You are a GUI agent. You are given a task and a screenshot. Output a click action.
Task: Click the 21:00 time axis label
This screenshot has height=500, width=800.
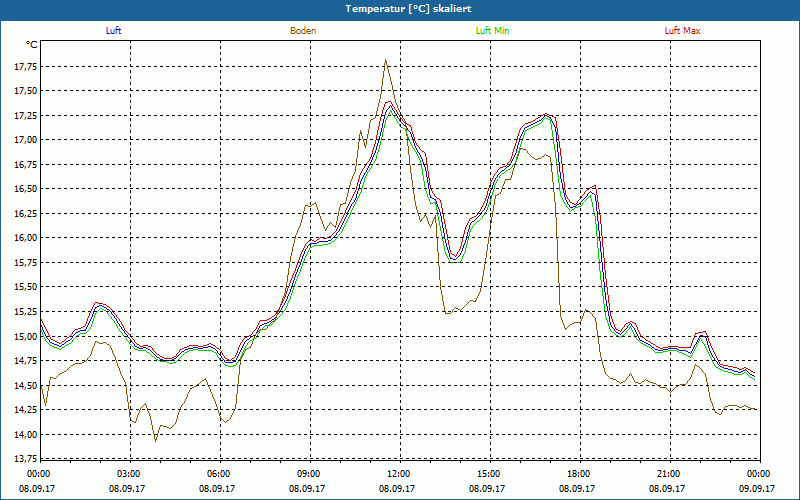pyautogui.click(x=670, y=474)
